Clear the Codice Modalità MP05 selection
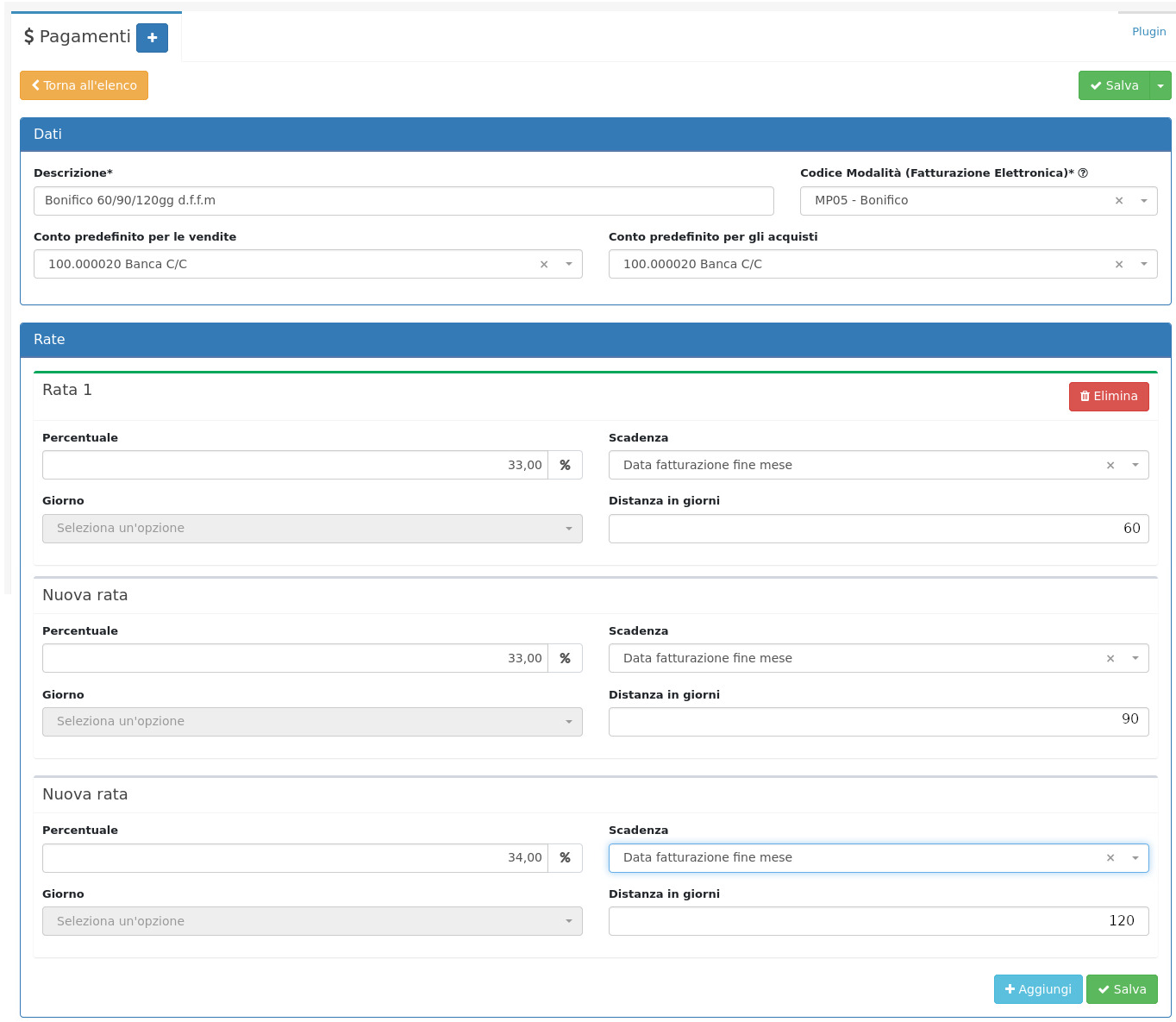The height and width of the screenshot is (1022, 1176). (x=1119, y=201)
